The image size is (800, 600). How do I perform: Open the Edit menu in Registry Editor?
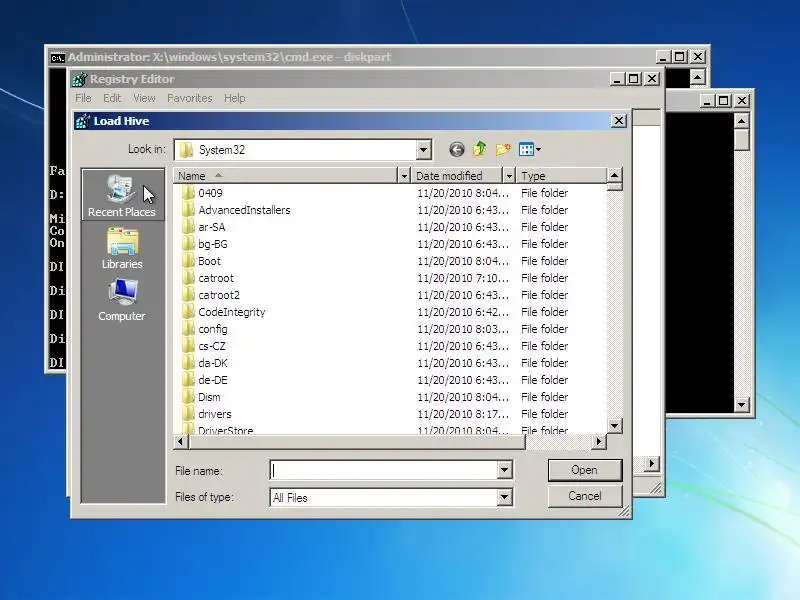(x=112, y=98)
